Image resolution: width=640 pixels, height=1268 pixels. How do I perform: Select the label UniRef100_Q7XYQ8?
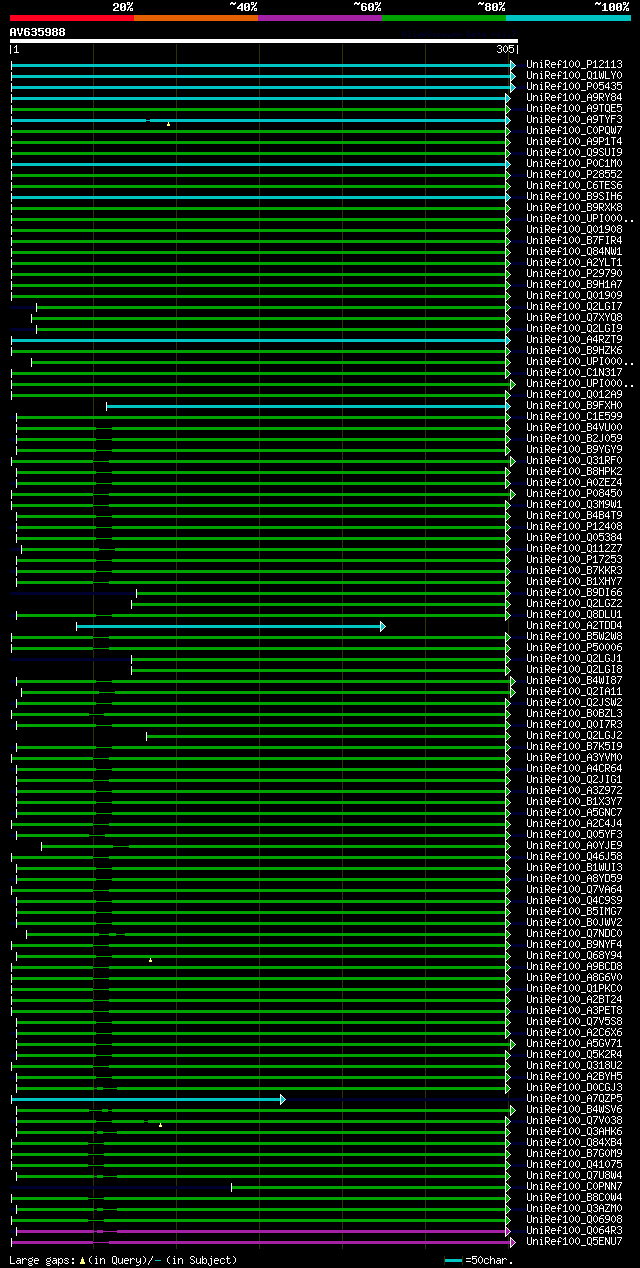point(574,317)
